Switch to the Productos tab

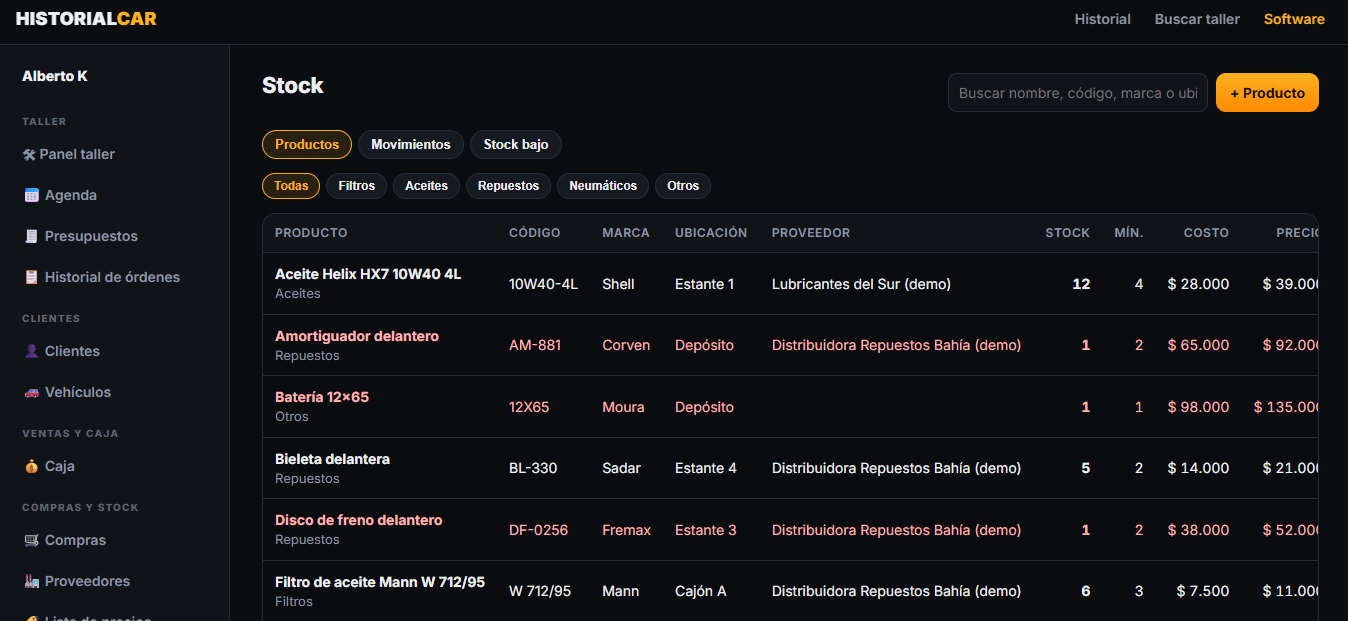[x=307, y=145]
